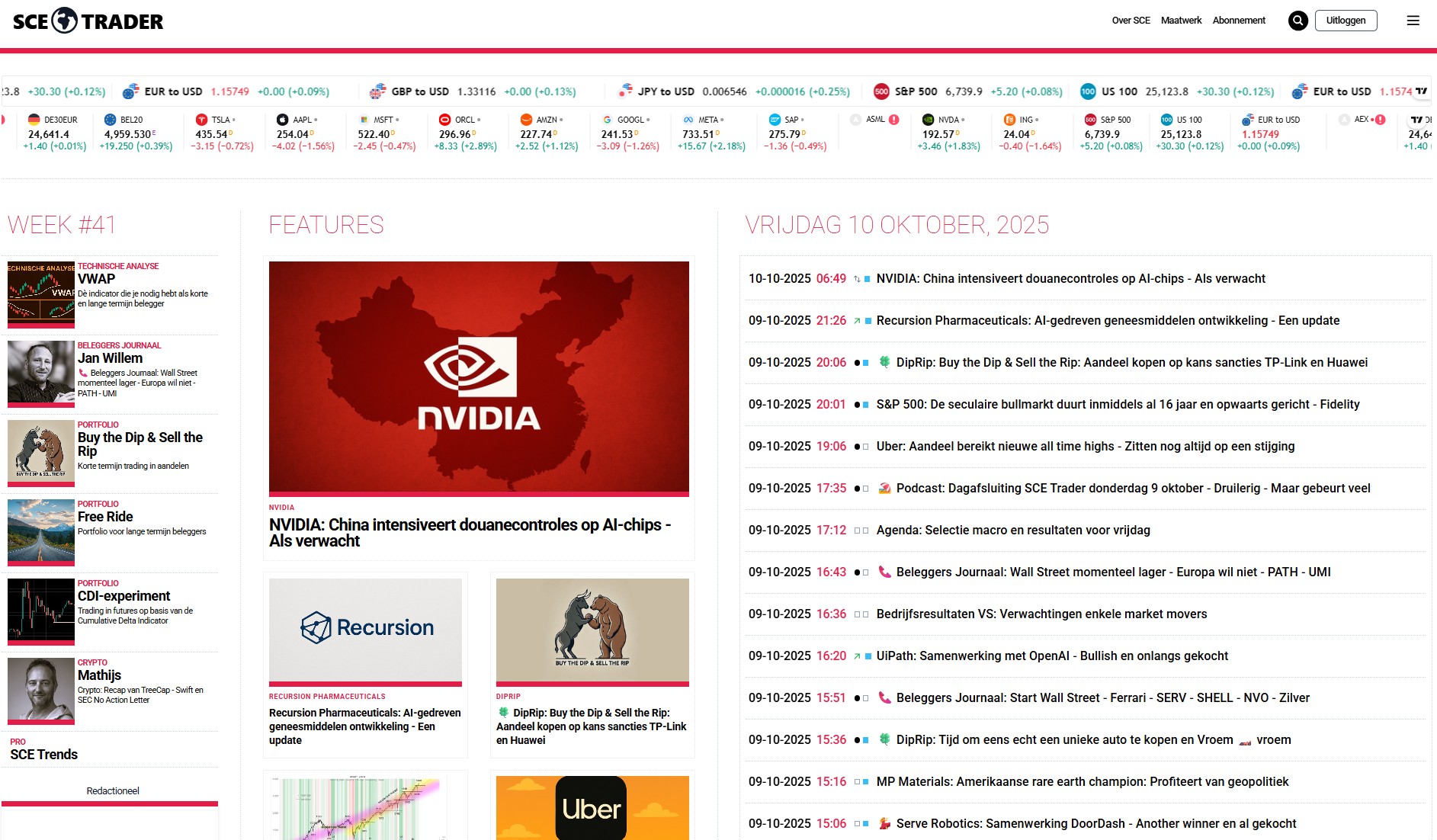1437x840 pixels.
Task: Click the TSLA ticker logo
Action: pos(201,120)
